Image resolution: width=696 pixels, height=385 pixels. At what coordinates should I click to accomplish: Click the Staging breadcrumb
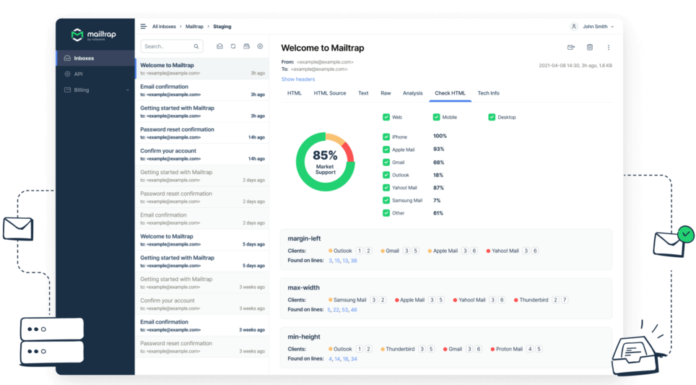[222, 27]
